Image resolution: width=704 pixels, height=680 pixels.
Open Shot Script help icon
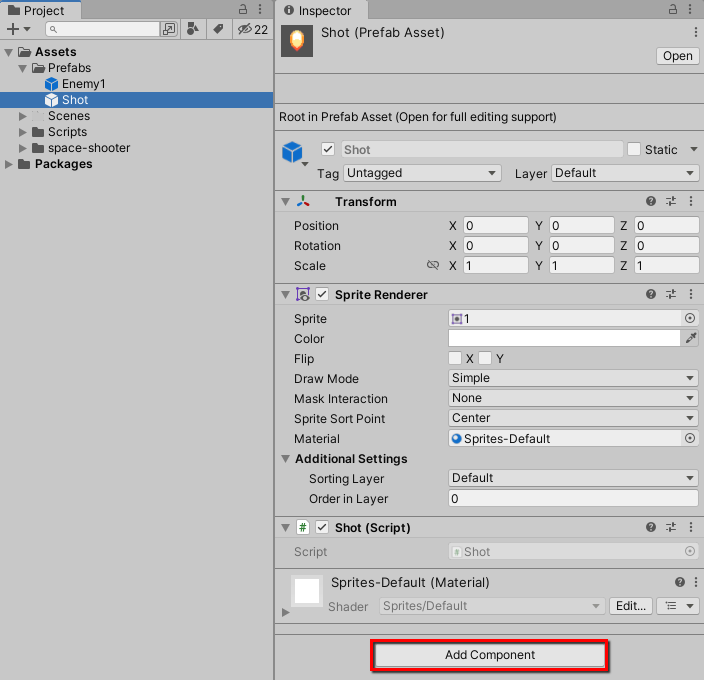651,527
